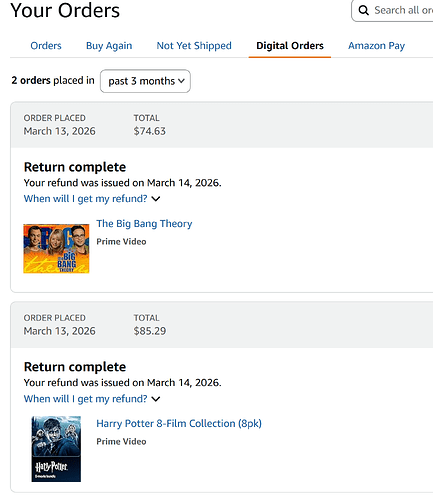Select the Digital Orders tab

[x=290, y=46]
